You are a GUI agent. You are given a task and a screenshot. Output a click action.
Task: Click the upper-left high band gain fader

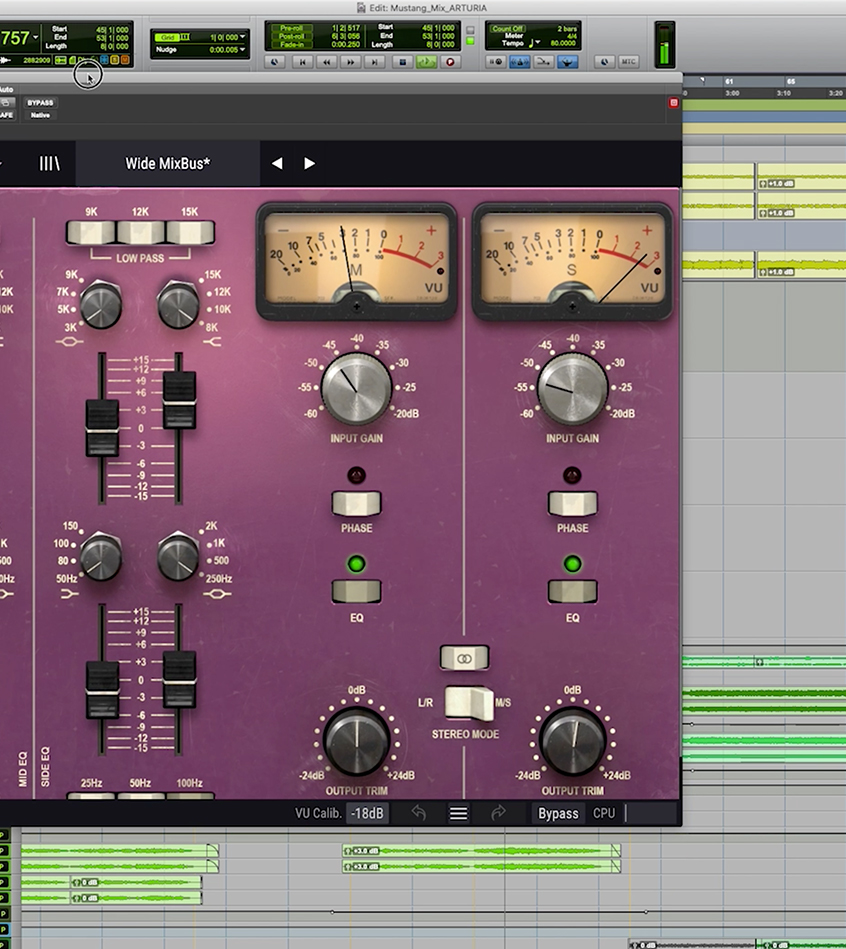pos(102,428)
